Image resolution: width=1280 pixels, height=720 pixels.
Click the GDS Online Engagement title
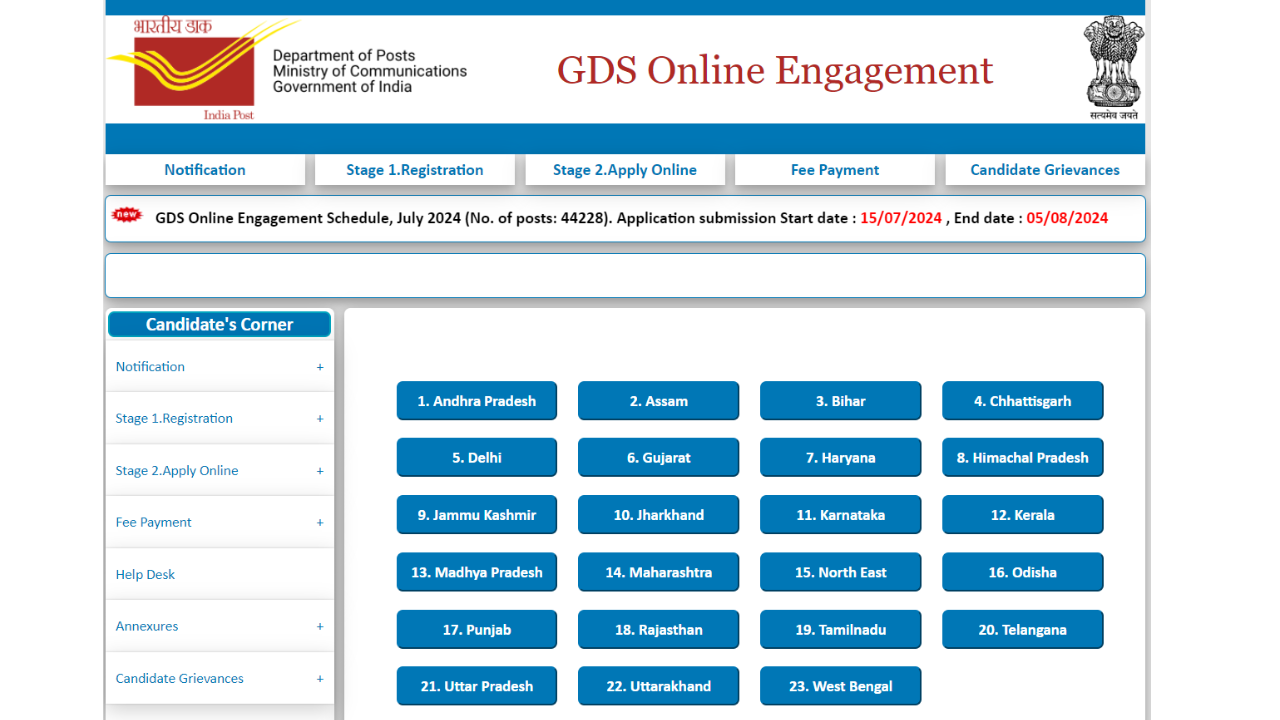775,70
